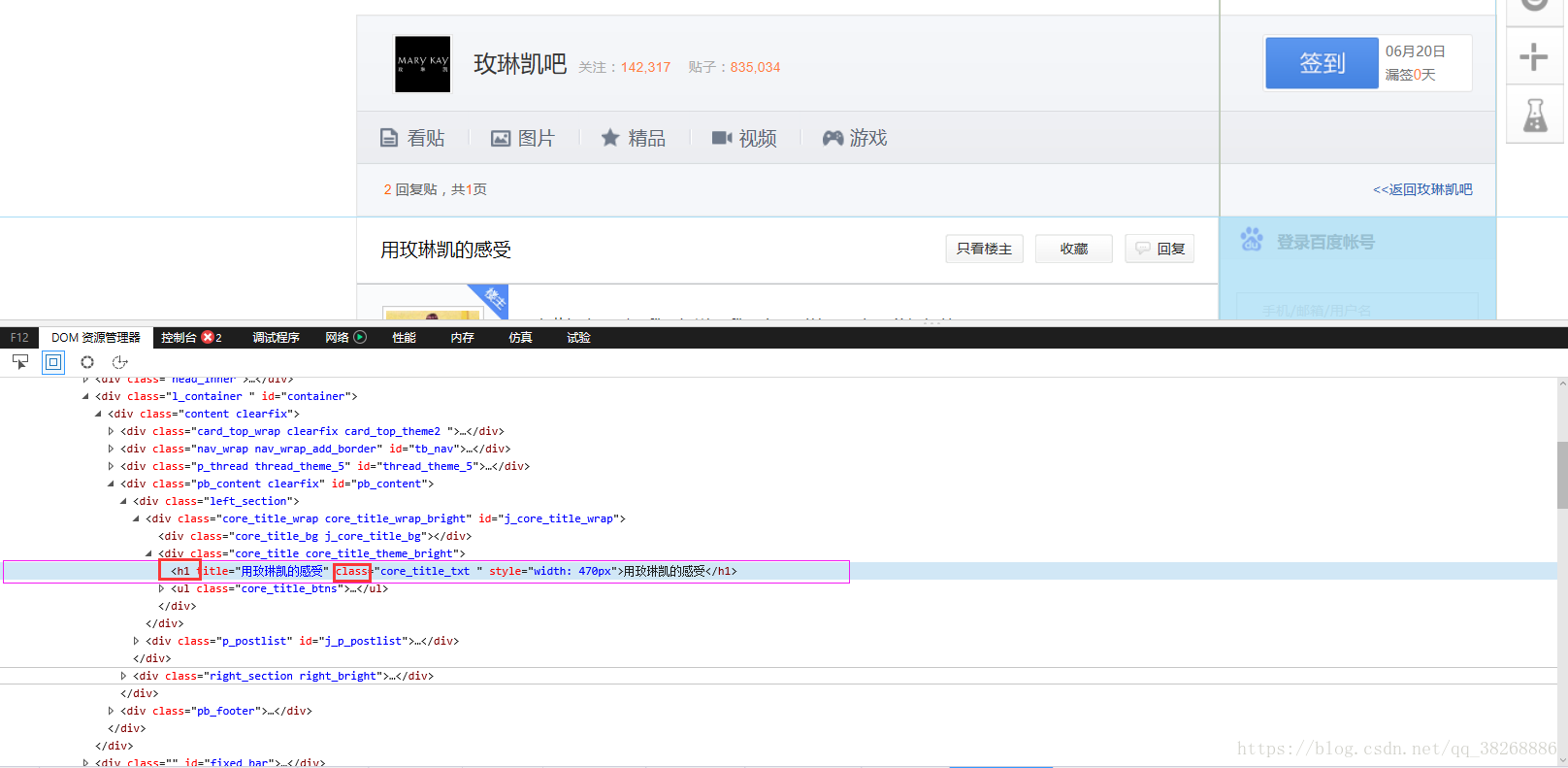Click the 用玫琳凯的感受 thread title
Image resolution: width=1568 pixels, height=768 pixels.
click(445, 250)
